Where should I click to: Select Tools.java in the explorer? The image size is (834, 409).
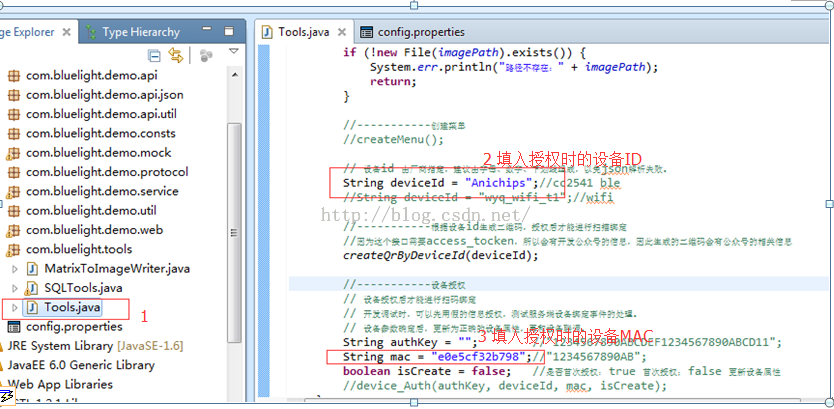(x=72, y=307)
